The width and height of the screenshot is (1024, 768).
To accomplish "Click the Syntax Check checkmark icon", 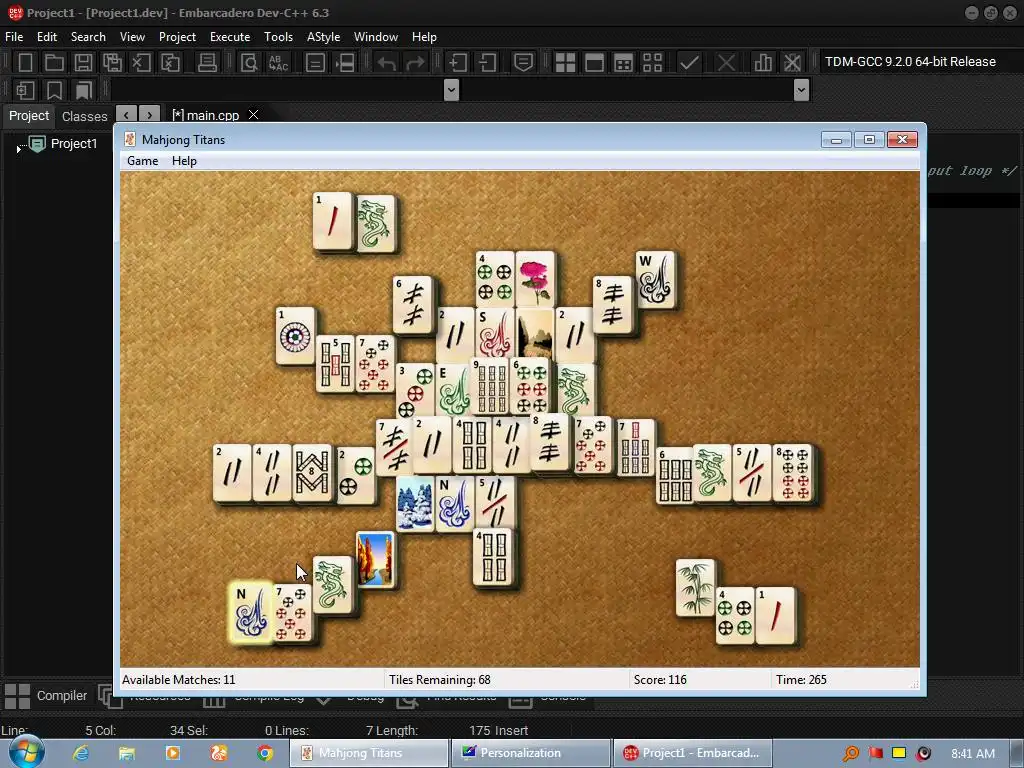I will 689,62.
